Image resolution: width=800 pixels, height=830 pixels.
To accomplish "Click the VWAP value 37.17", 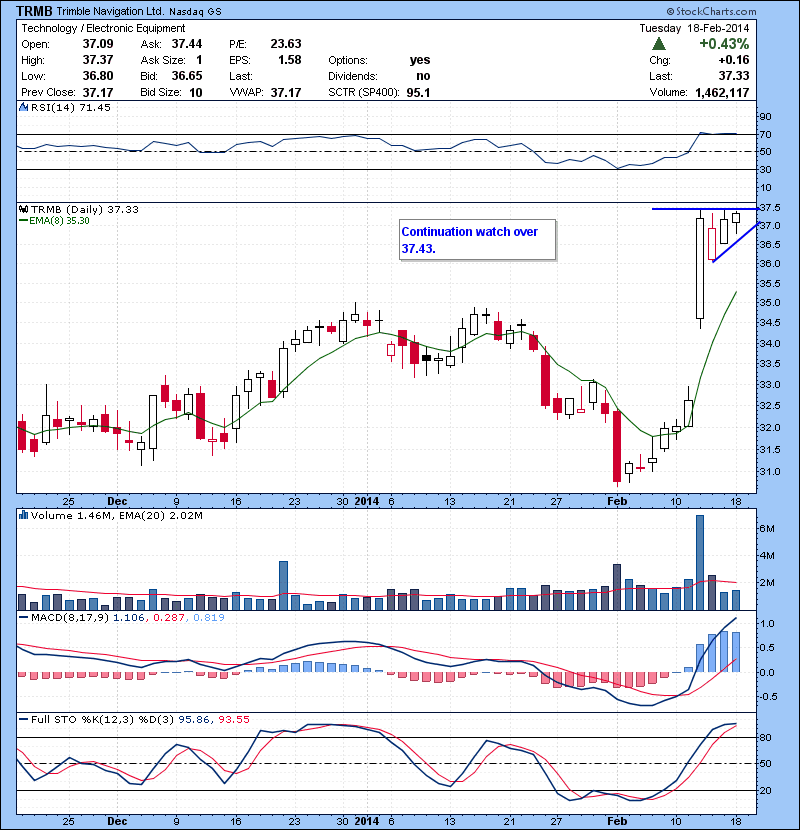I will 286,93.
